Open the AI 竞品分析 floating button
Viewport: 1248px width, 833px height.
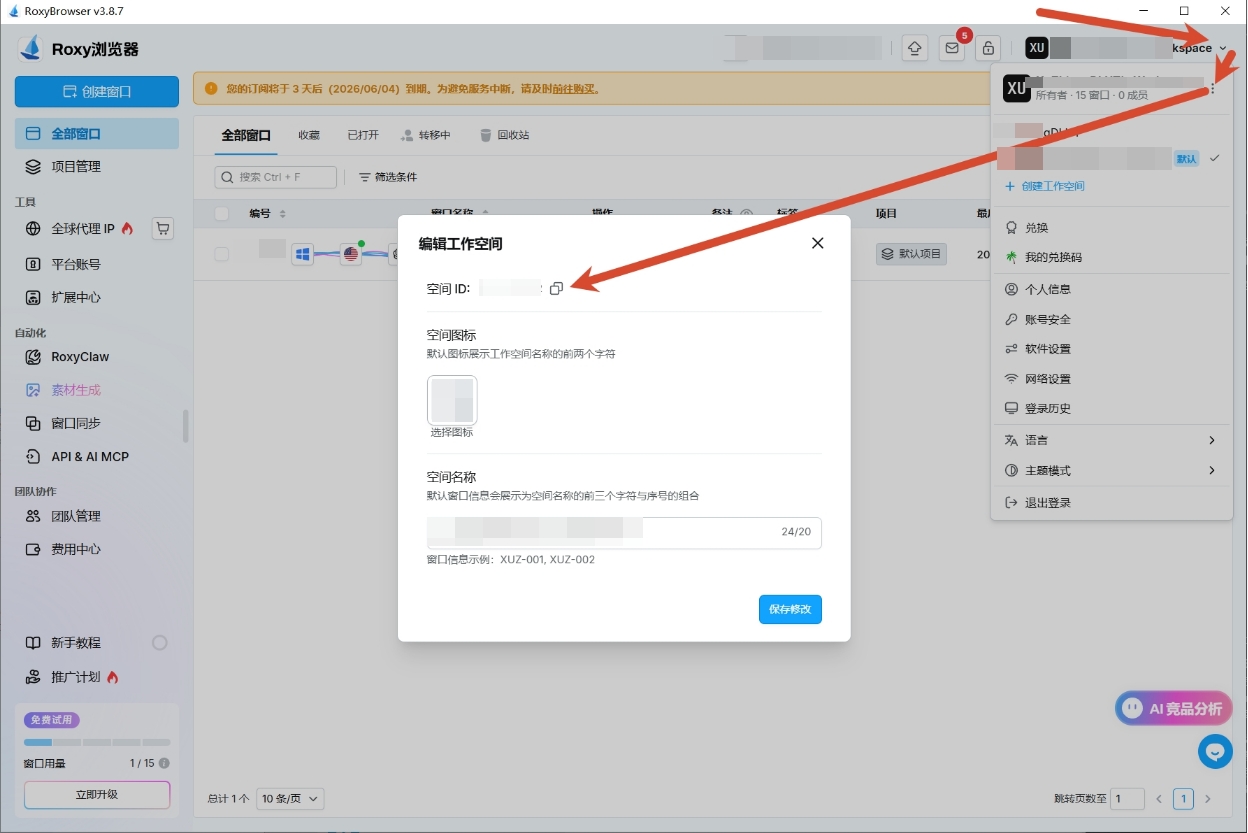click(x=1174, y=708)
